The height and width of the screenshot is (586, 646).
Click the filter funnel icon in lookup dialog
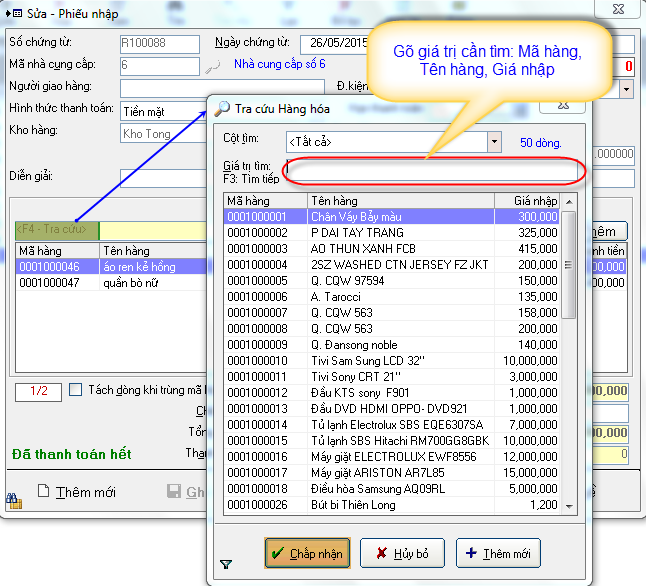(225, 565)
